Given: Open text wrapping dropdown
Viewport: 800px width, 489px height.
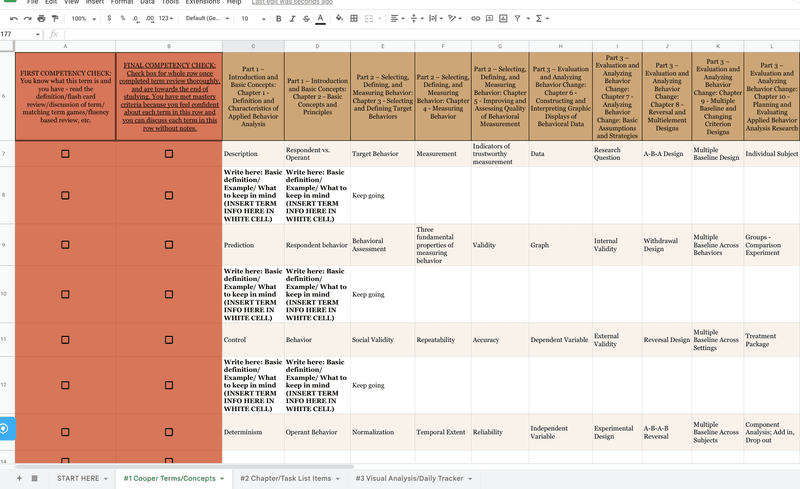Looking at the screenshot, I should point(435,18).
